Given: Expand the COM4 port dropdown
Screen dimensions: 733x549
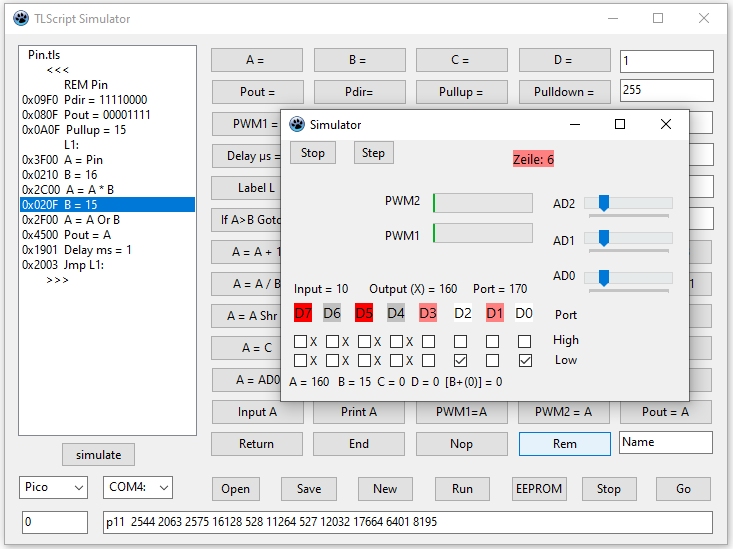Looking at the screenshot, I should [x=137, y=488].
